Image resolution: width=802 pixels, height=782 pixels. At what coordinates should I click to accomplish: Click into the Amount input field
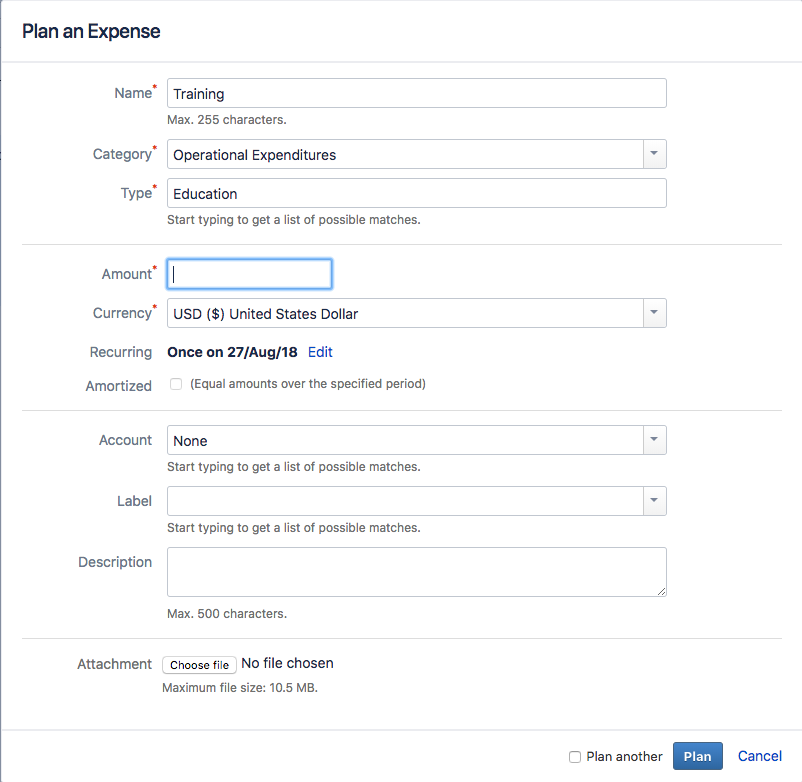click(249, 273)
